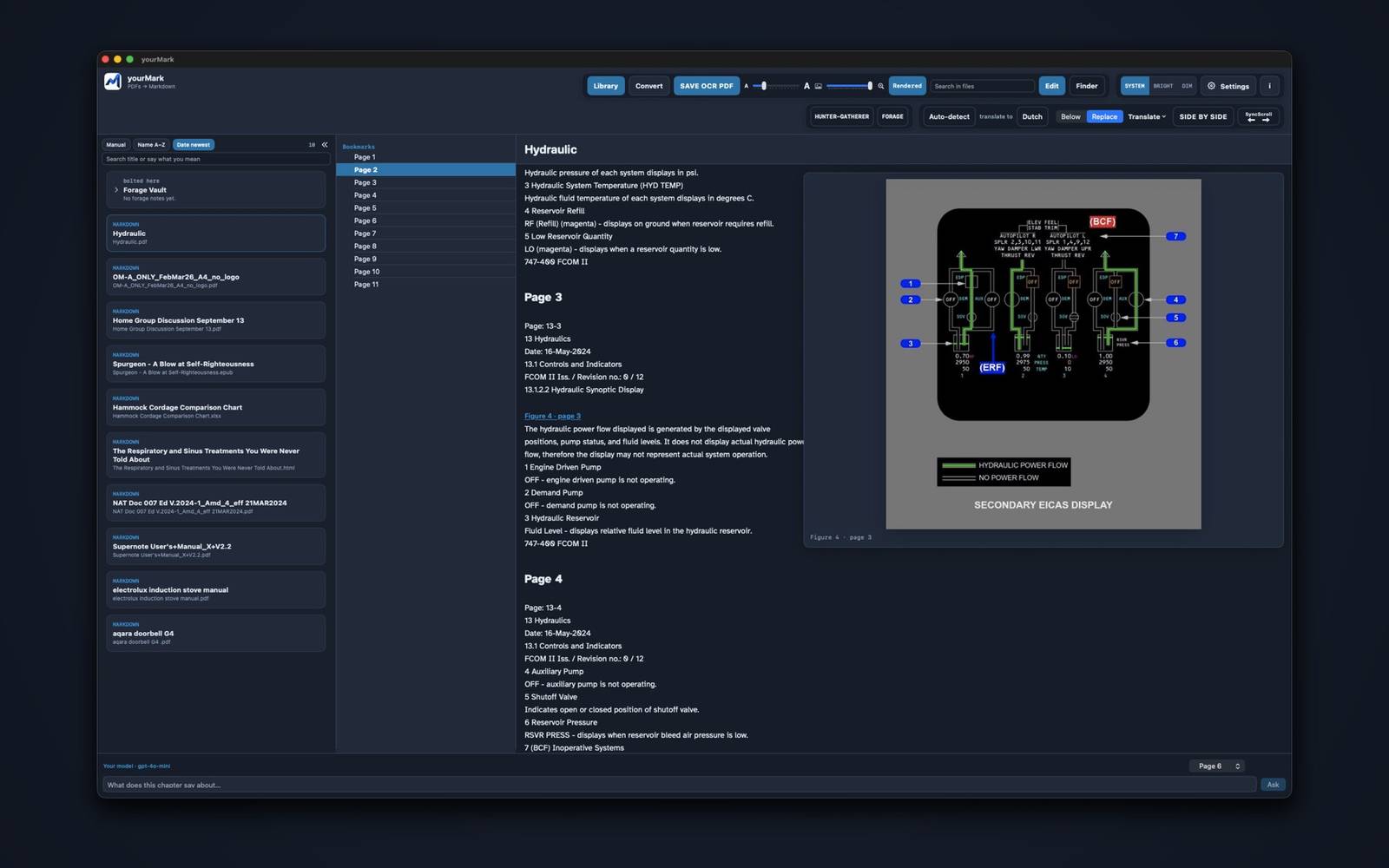Click the yourMark app logo icon
The height and width of the screenshot is (868, 1389).
click(113, 82)
